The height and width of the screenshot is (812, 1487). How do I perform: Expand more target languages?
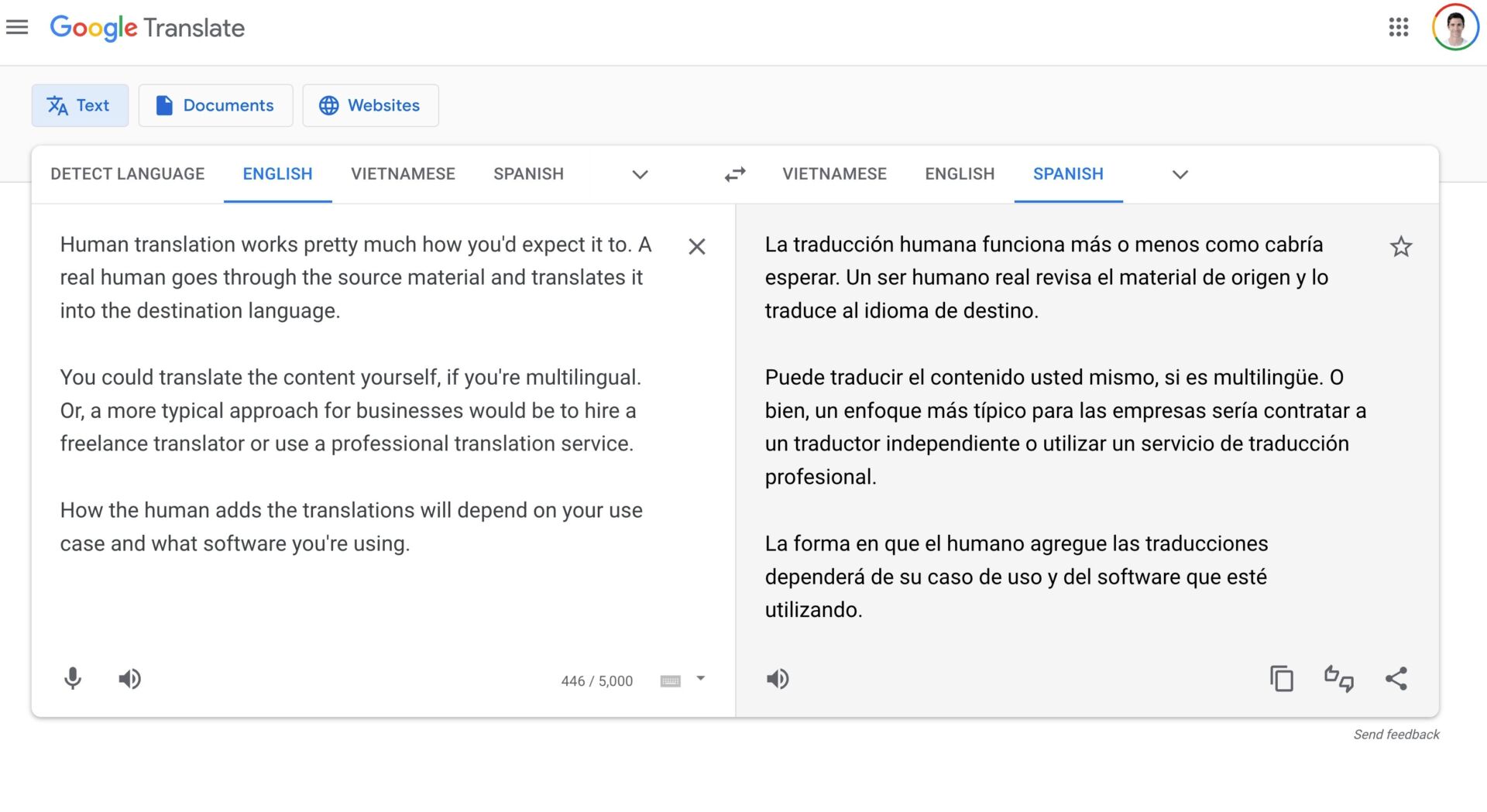click(1180, 175)
